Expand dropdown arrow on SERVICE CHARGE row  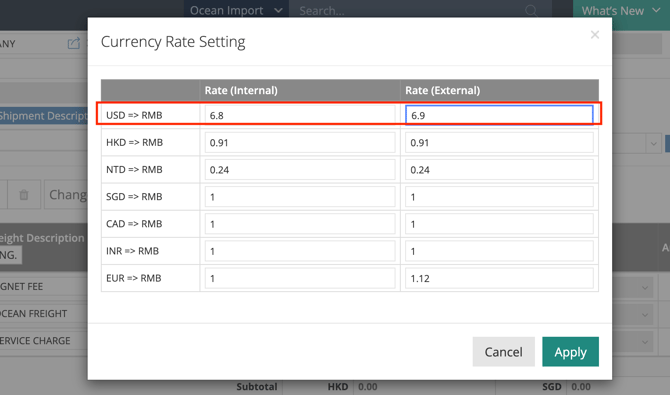click(645, 342)
